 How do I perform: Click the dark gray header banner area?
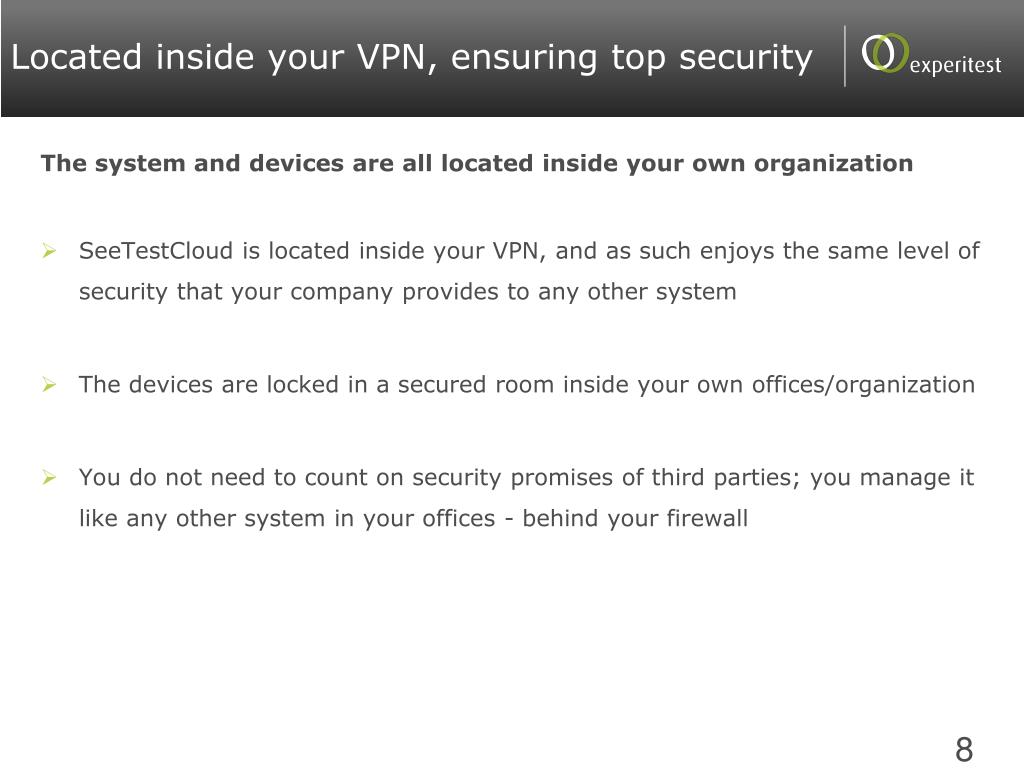[x=512, y=59]
